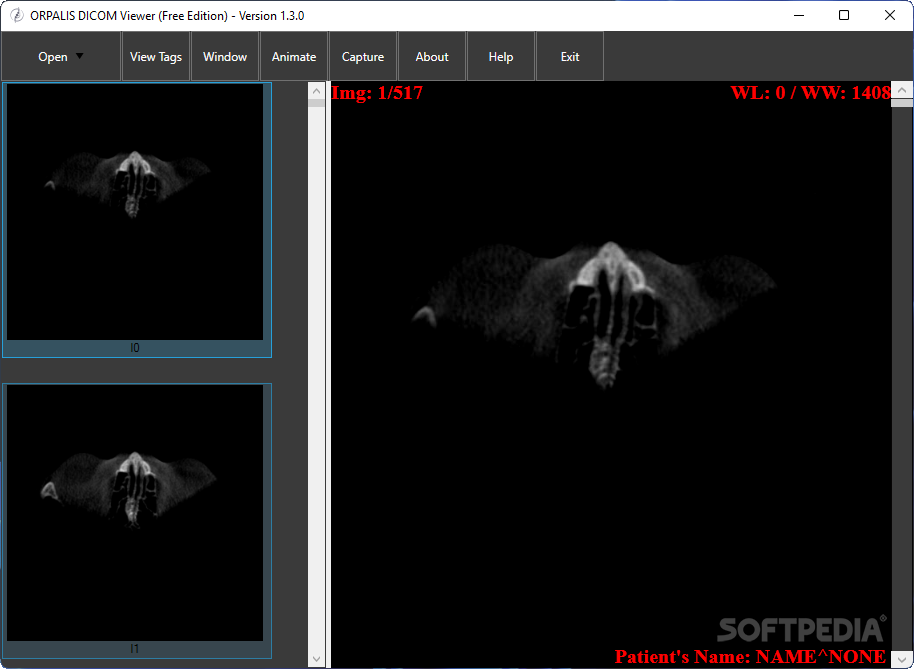Maximize the DICOM Viewer window
Image resolution: width=914 pixels, height=669 pixels.
click(843, 16)
